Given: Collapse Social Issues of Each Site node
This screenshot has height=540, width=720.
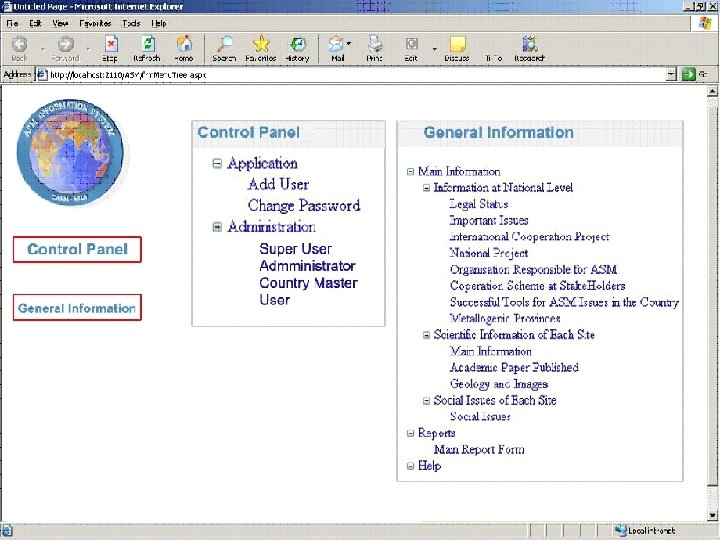Looking at the screenshot, I should coord(427,401).
